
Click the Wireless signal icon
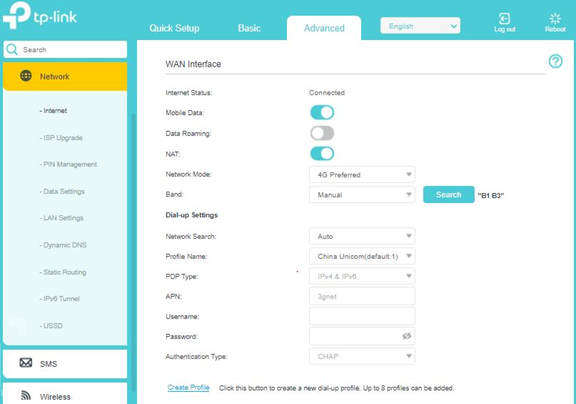tap(26, 396)
